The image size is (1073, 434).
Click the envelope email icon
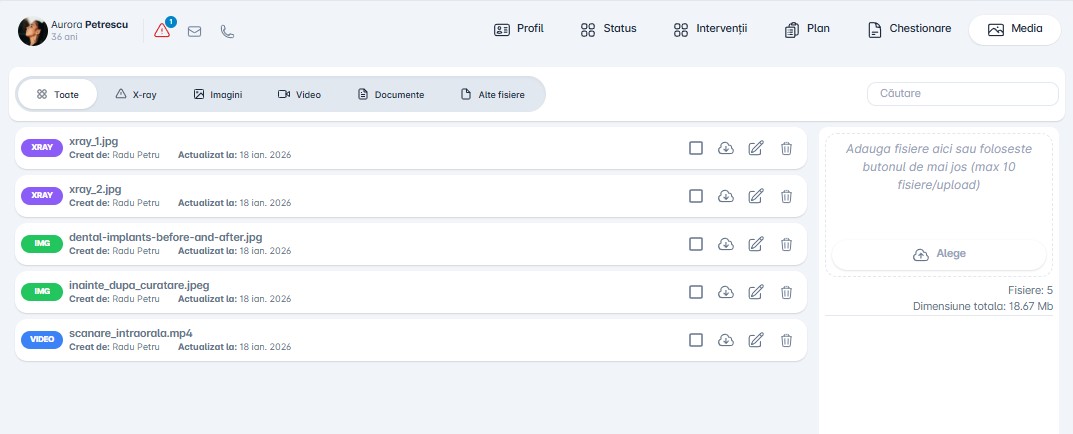(x=195, y=31)
